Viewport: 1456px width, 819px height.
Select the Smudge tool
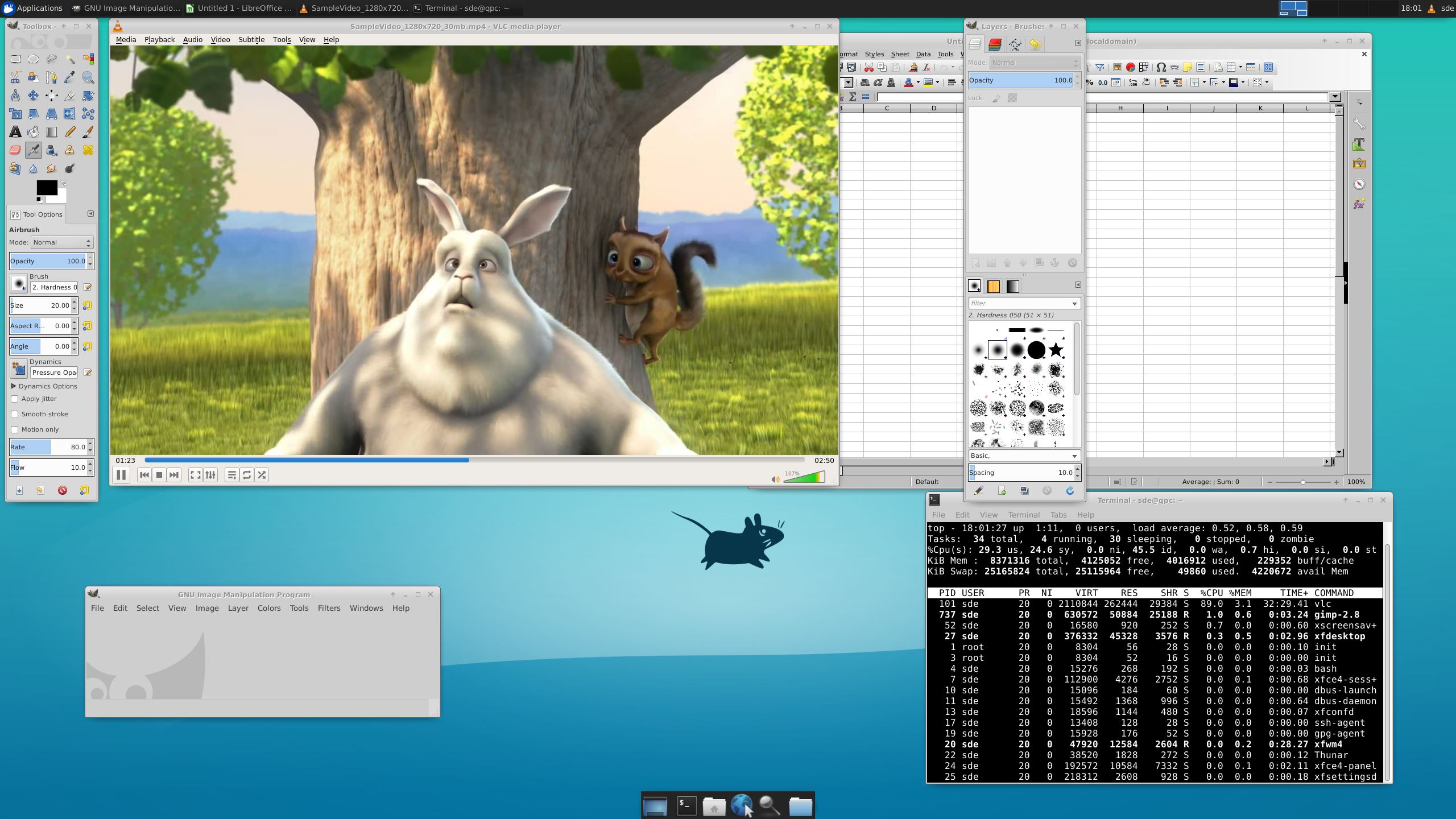[x=52, y=168]
